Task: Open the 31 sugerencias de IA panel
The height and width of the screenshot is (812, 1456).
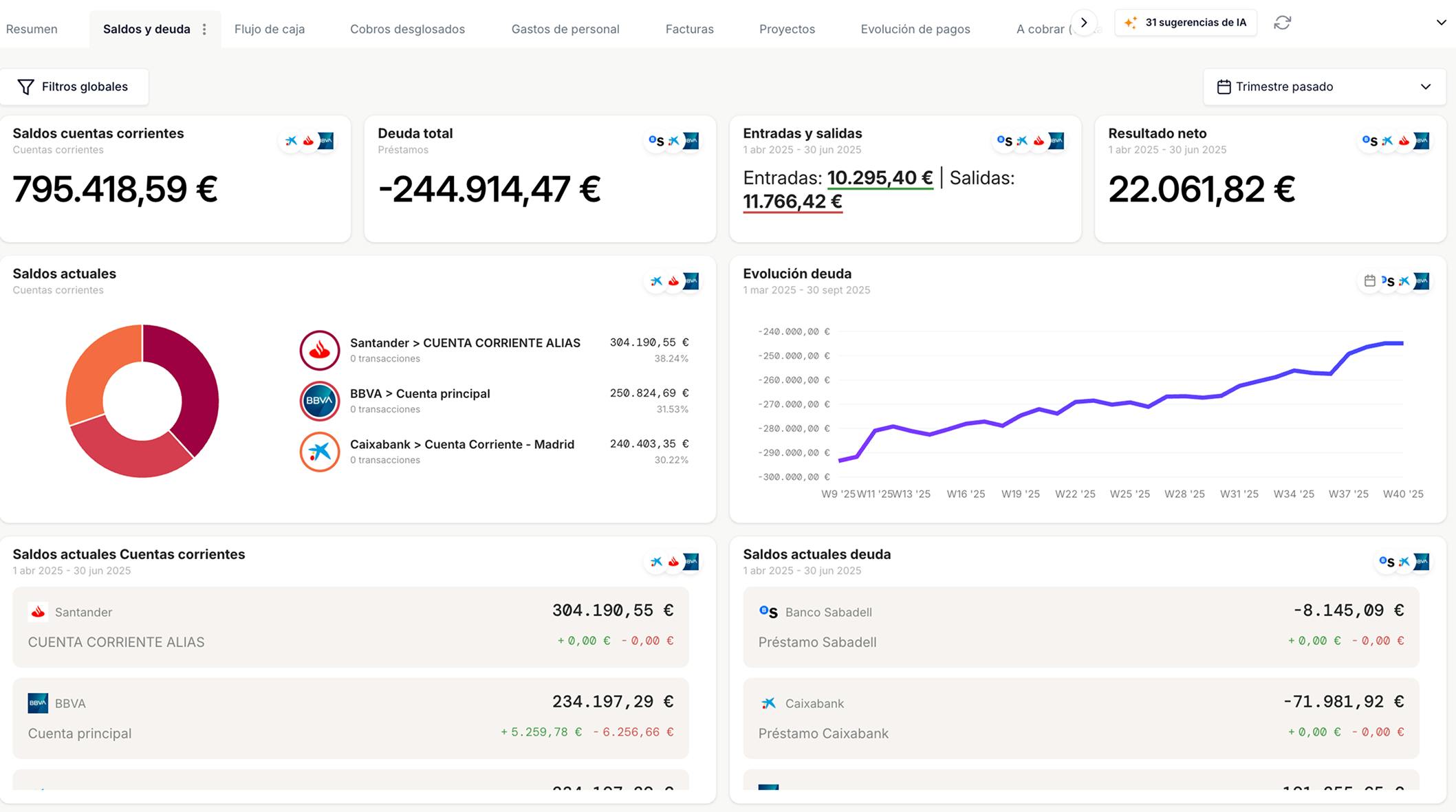Action: (x=1186, y=23)
